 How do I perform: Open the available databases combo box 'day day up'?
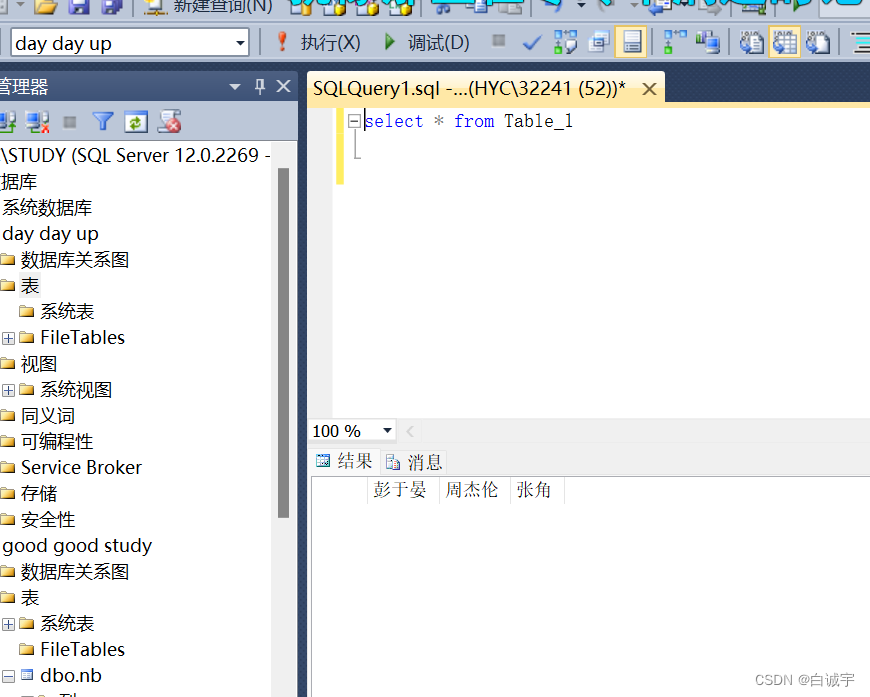pyautogui.click(x=129, y=43)
